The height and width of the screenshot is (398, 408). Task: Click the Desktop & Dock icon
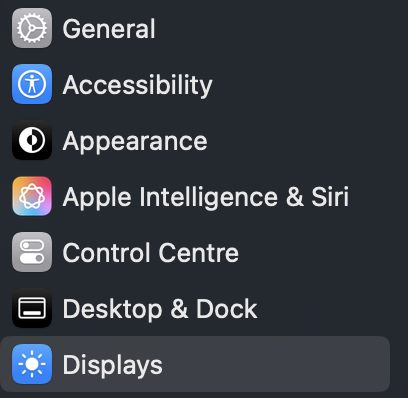(32, 308)
